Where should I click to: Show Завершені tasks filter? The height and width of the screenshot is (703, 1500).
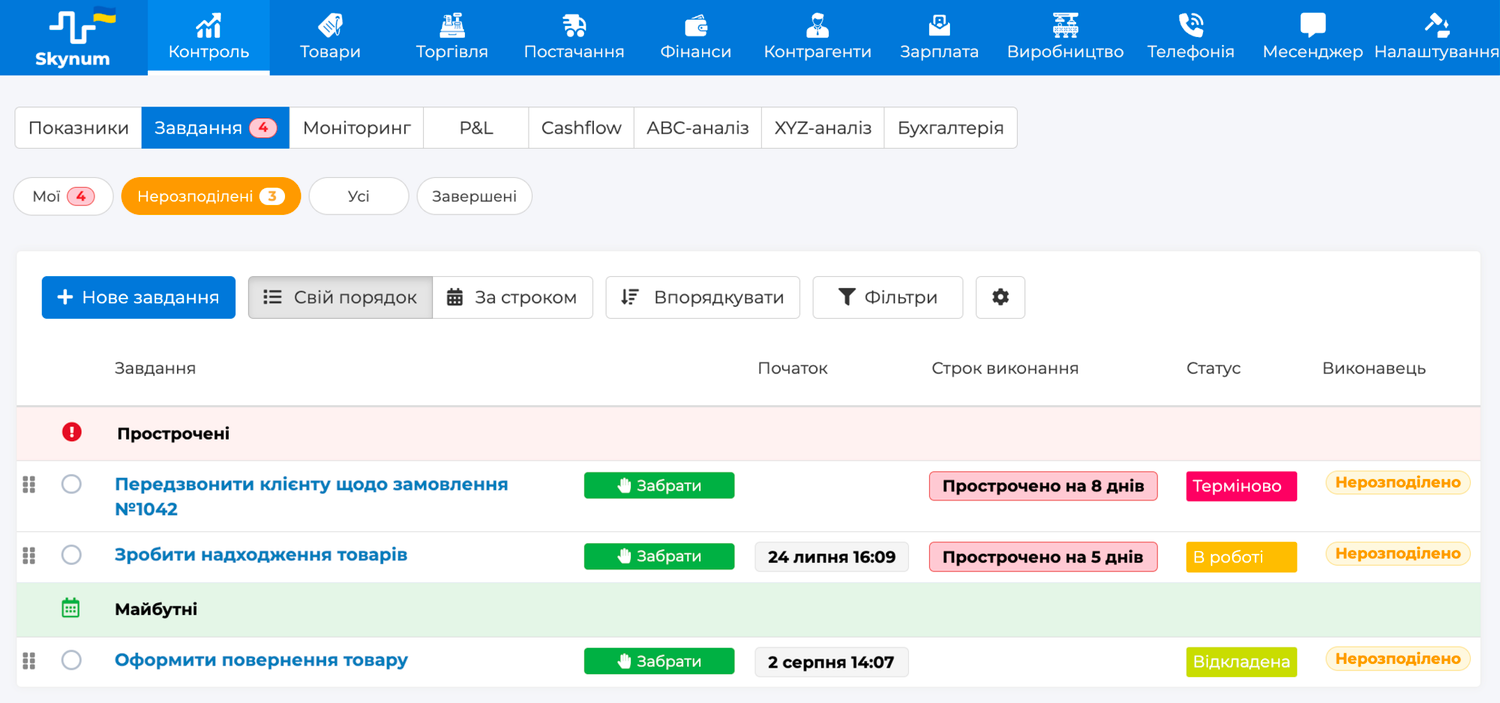[474, 196]
